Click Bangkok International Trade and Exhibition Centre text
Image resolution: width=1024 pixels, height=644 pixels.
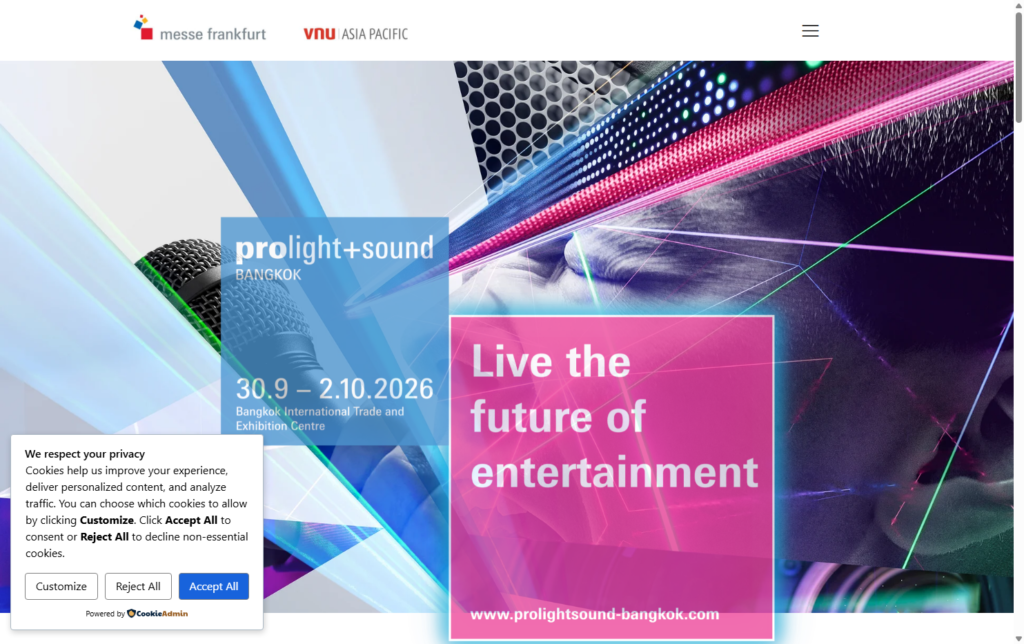tap(320, 419)
